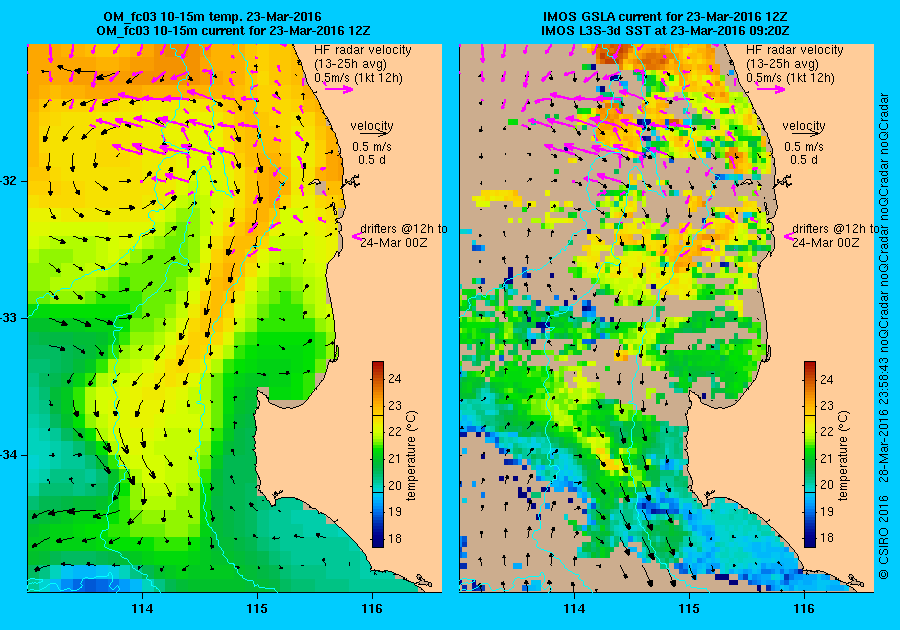
Task: Click the 'temperature (°C)' label on right color bar
Action: tap(843, 456)
